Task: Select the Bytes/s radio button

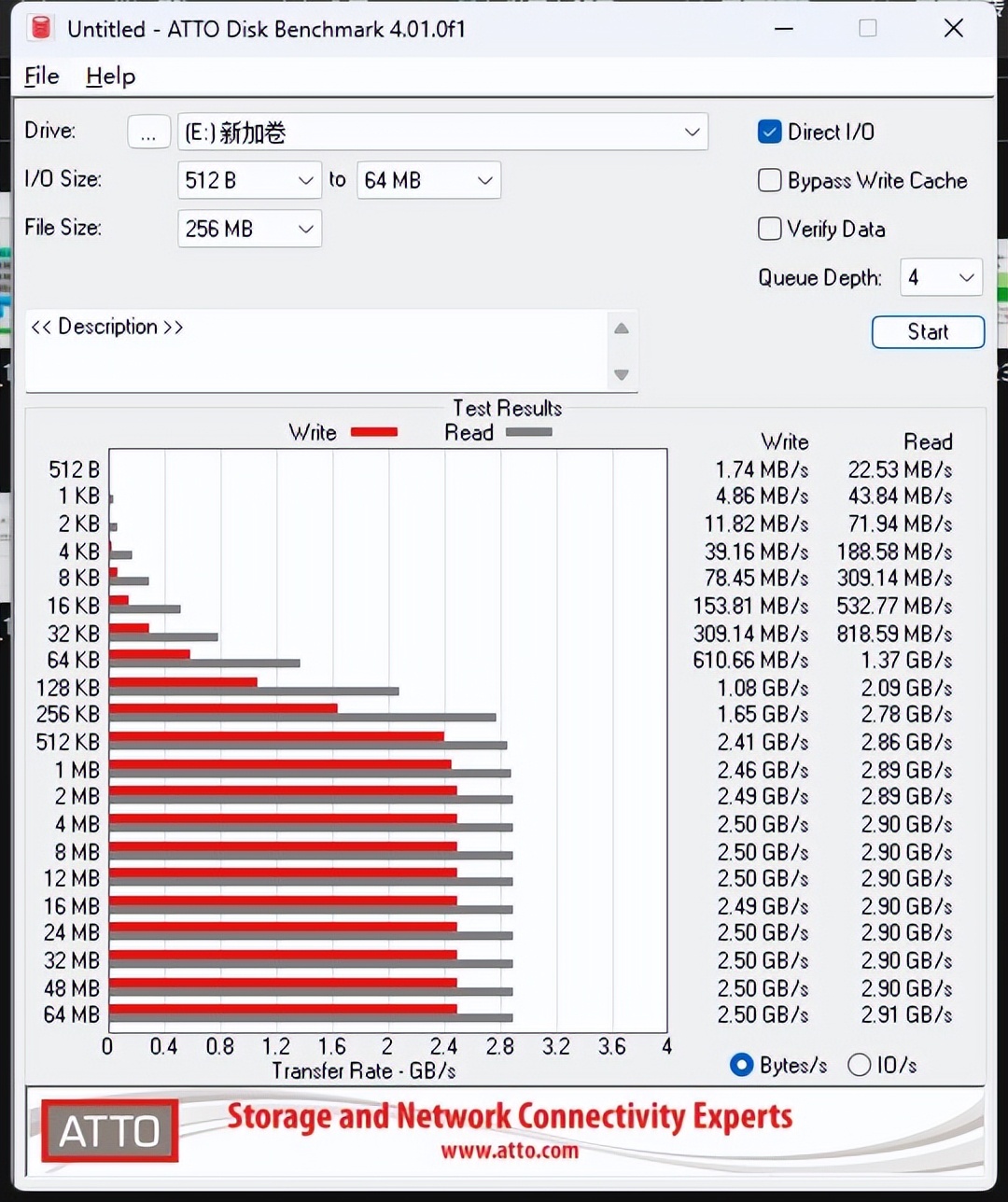Action: [742, 1065]
